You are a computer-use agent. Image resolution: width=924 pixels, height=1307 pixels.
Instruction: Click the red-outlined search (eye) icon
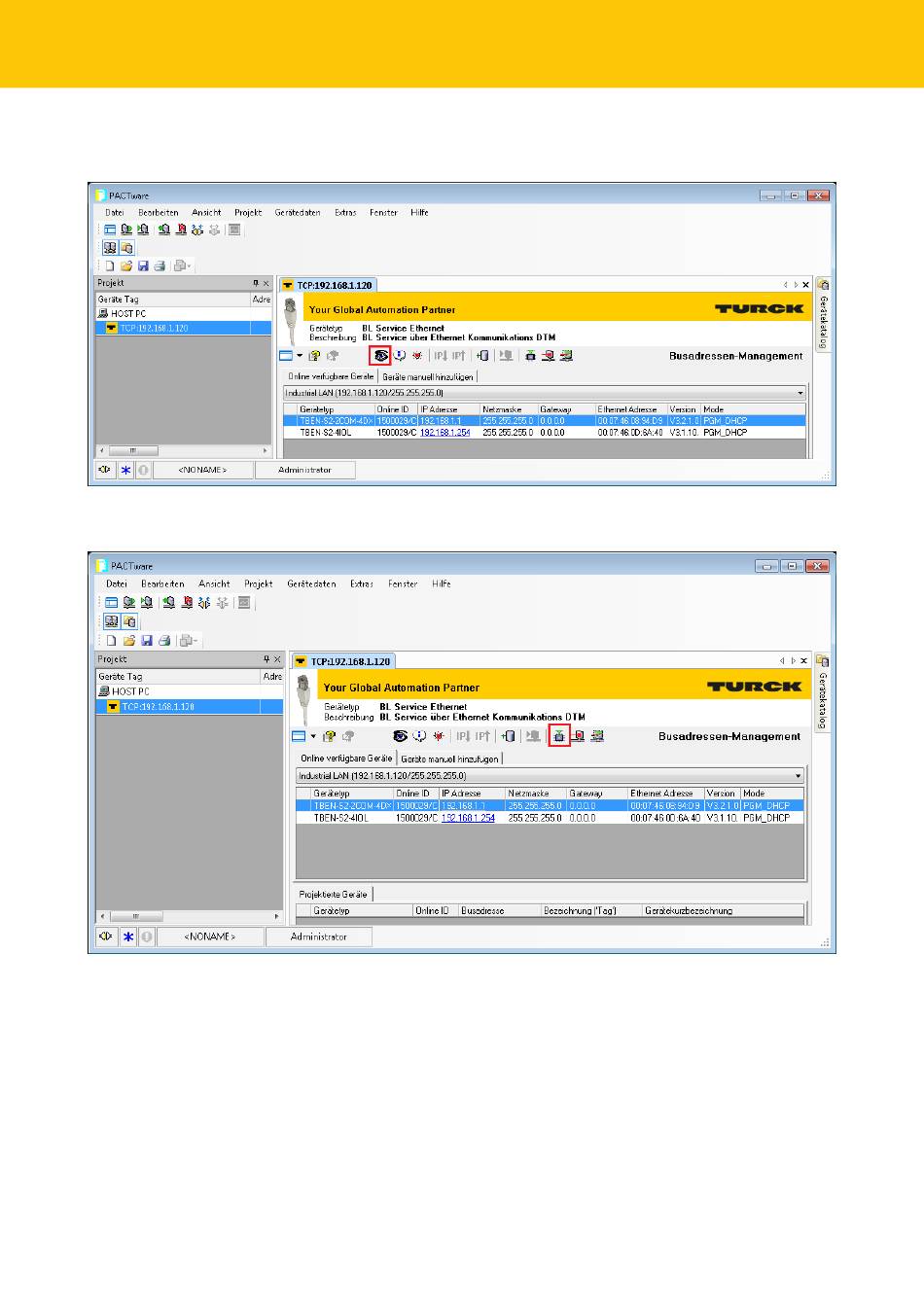click(x=380, y=356)
